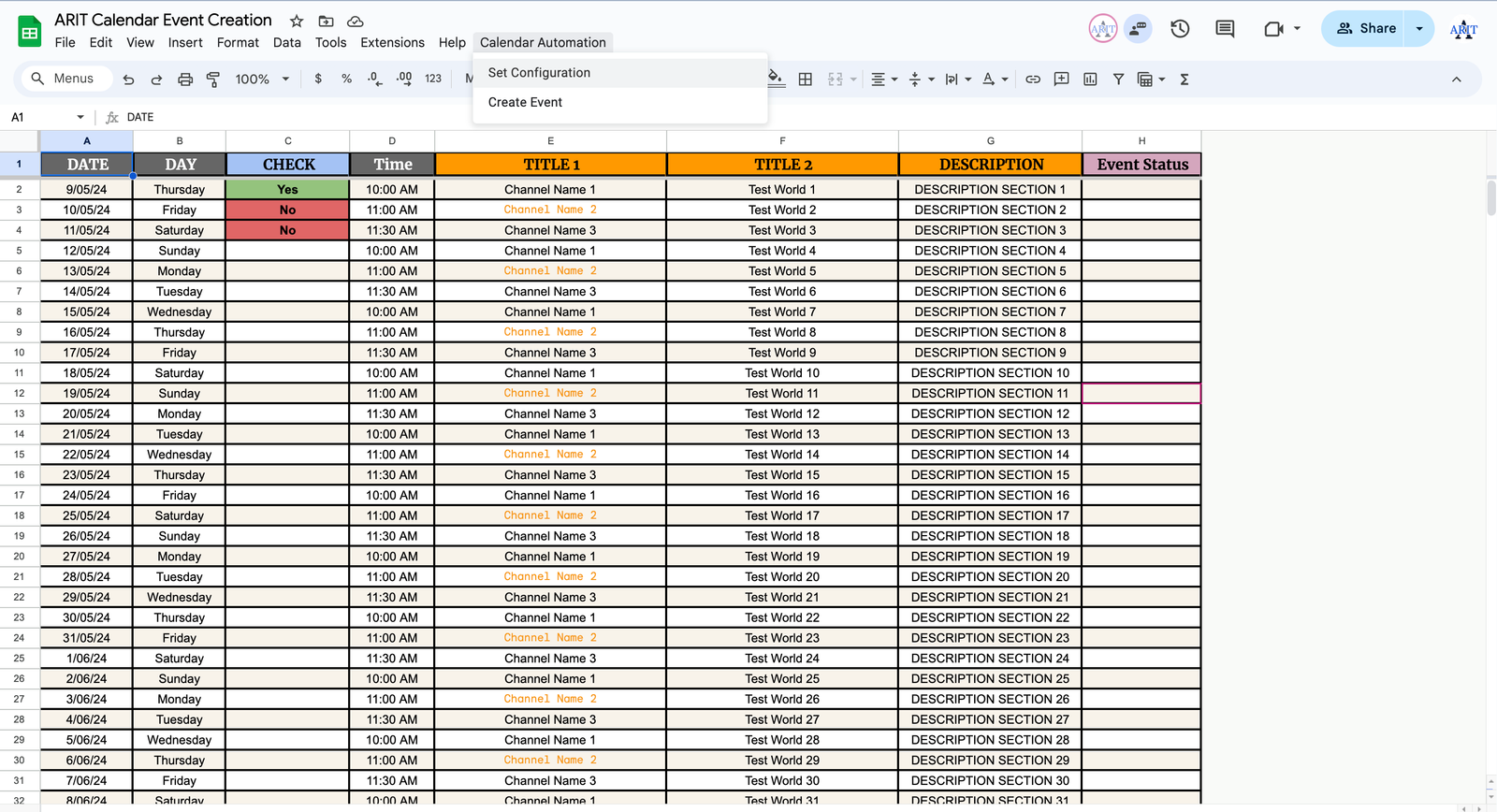The height and width of the screenshot is (812, 1497).
Task: Insert a chart from the toolbar
Action: click(x=1090, y=80)
